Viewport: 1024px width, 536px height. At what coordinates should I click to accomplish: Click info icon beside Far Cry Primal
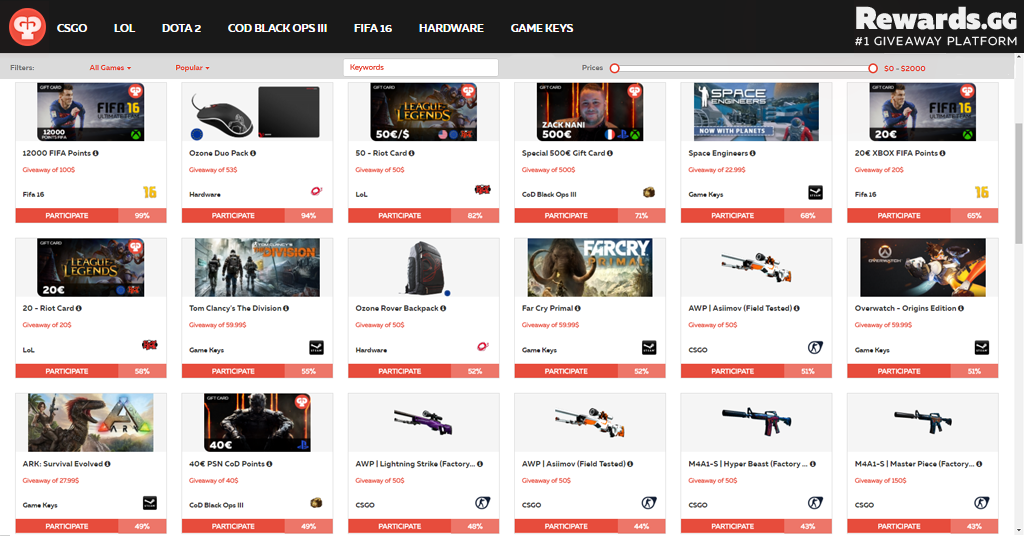click(577, 308)
